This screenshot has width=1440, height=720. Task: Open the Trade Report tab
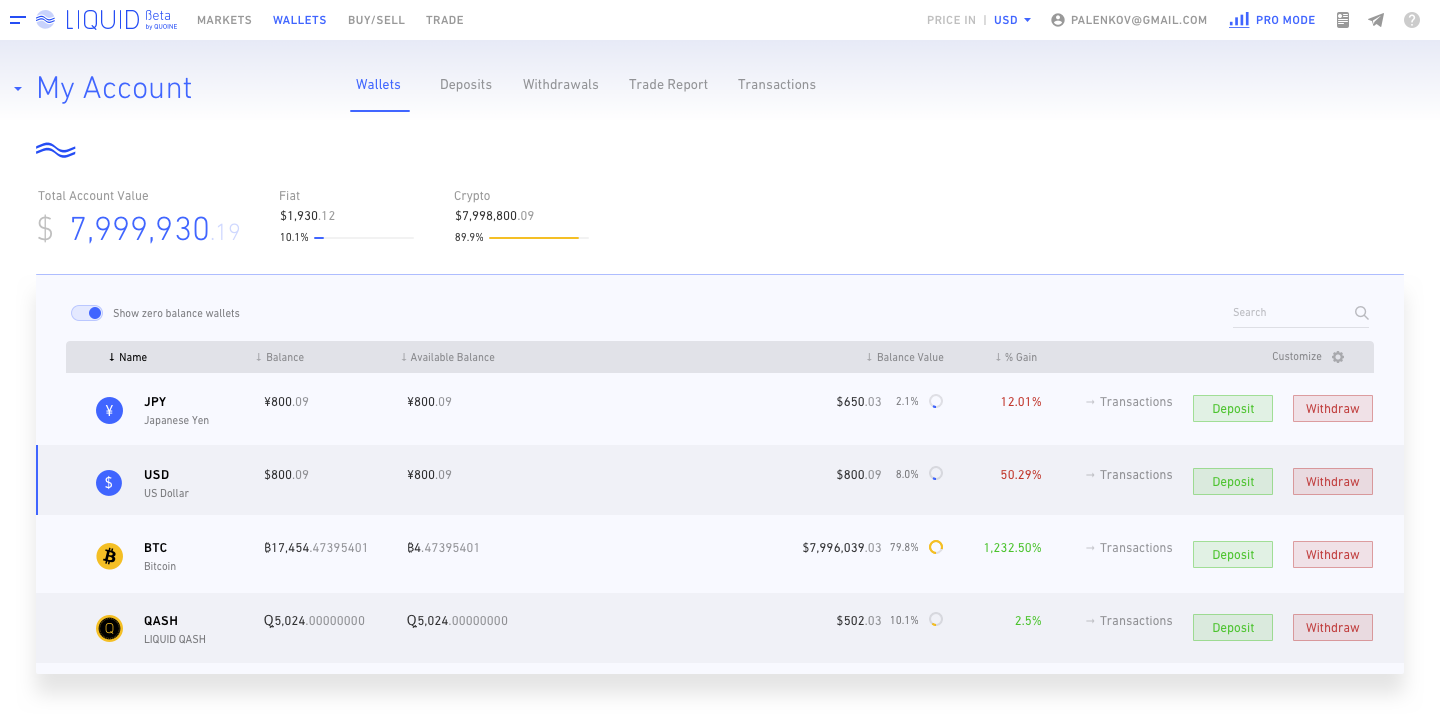click(x=668, y=85)
